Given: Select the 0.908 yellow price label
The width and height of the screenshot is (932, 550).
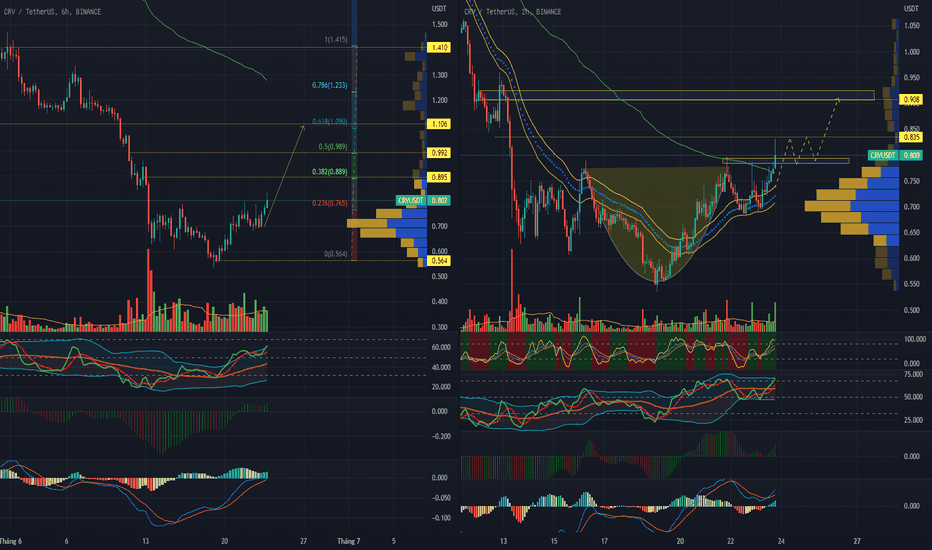Looking at the screenshot, I should [x=911, y=99].
